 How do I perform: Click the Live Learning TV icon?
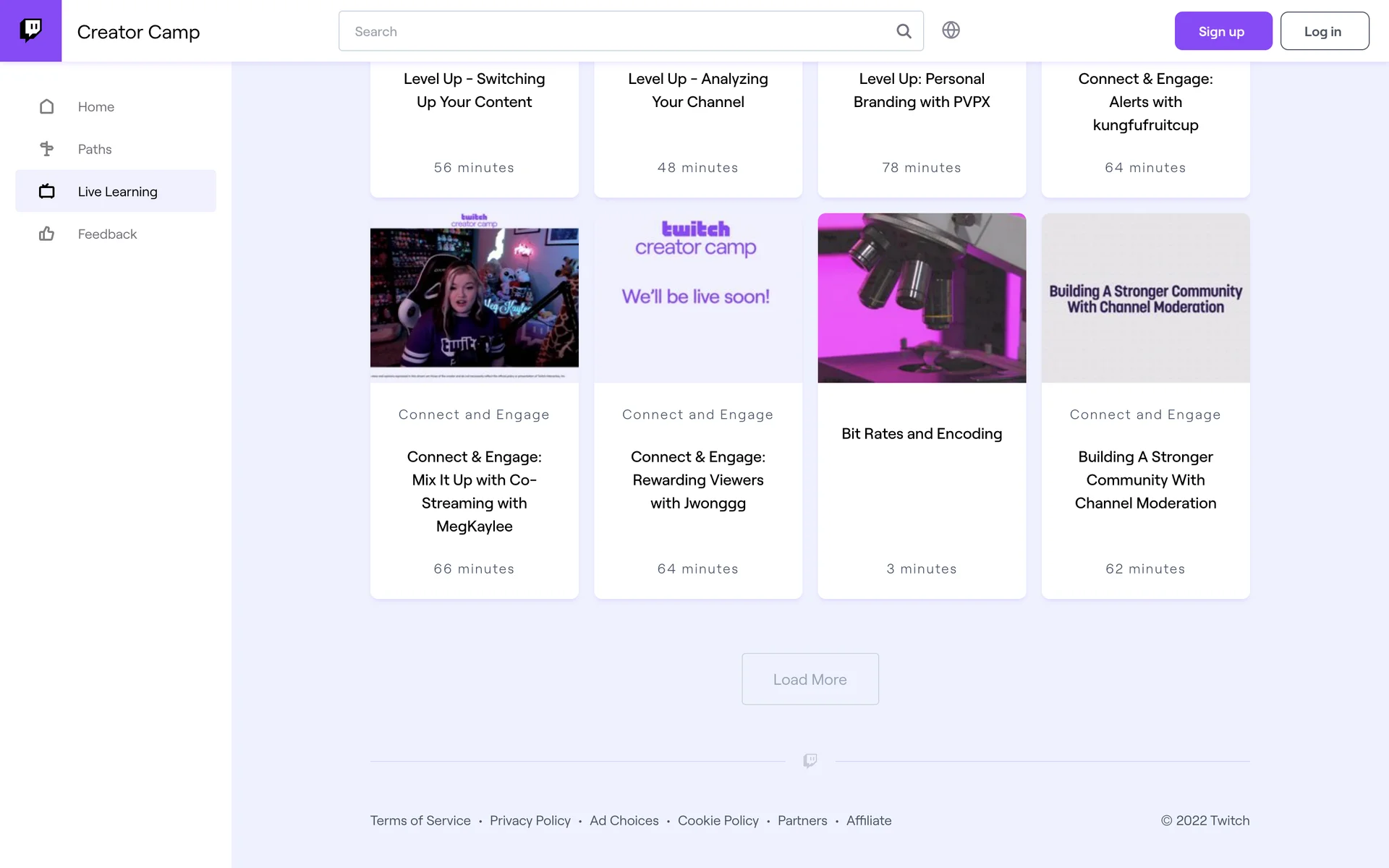tap(47, 192)
